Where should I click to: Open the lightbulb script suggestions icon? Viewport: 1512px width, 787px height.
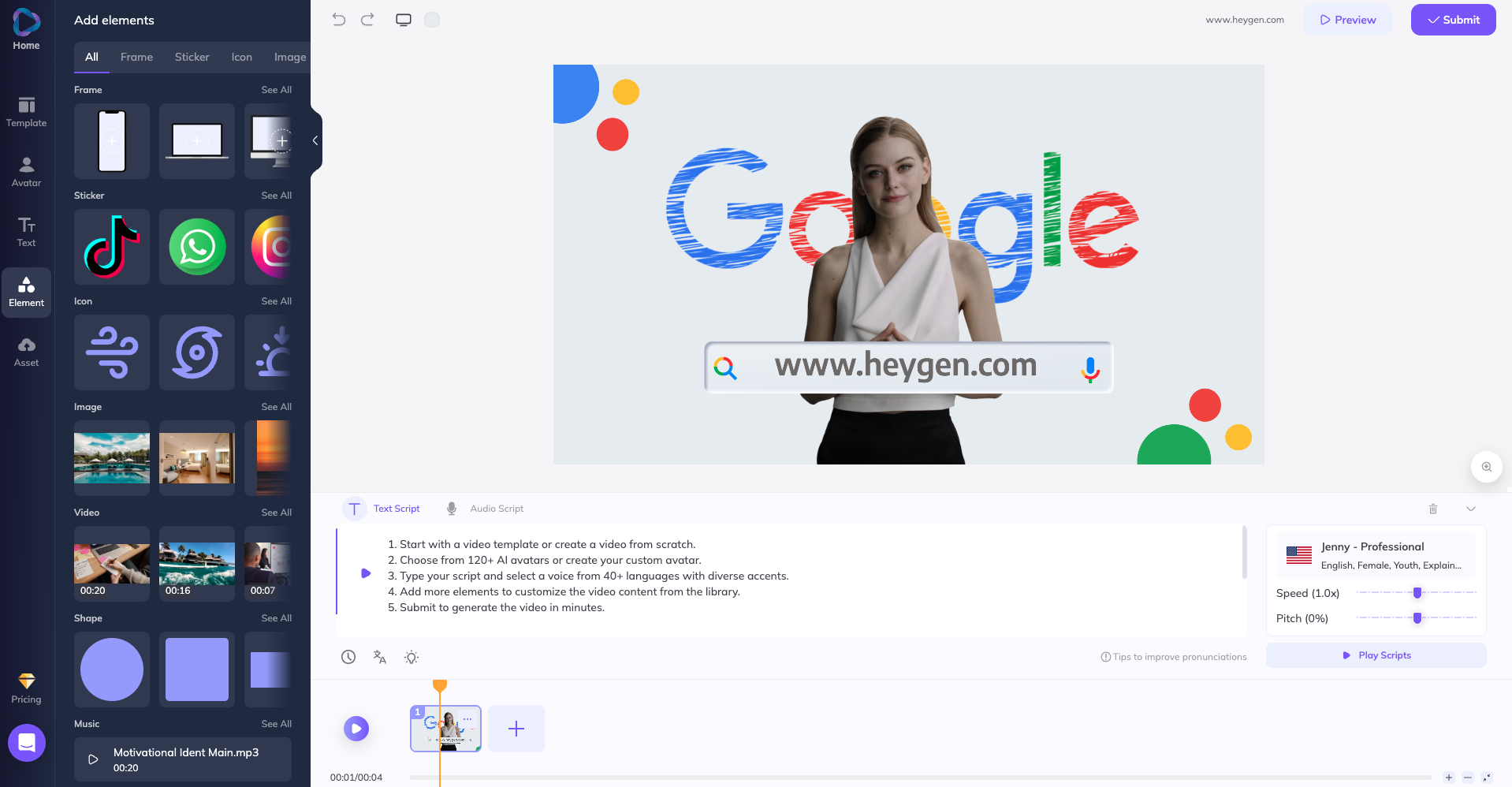(412, 657)
